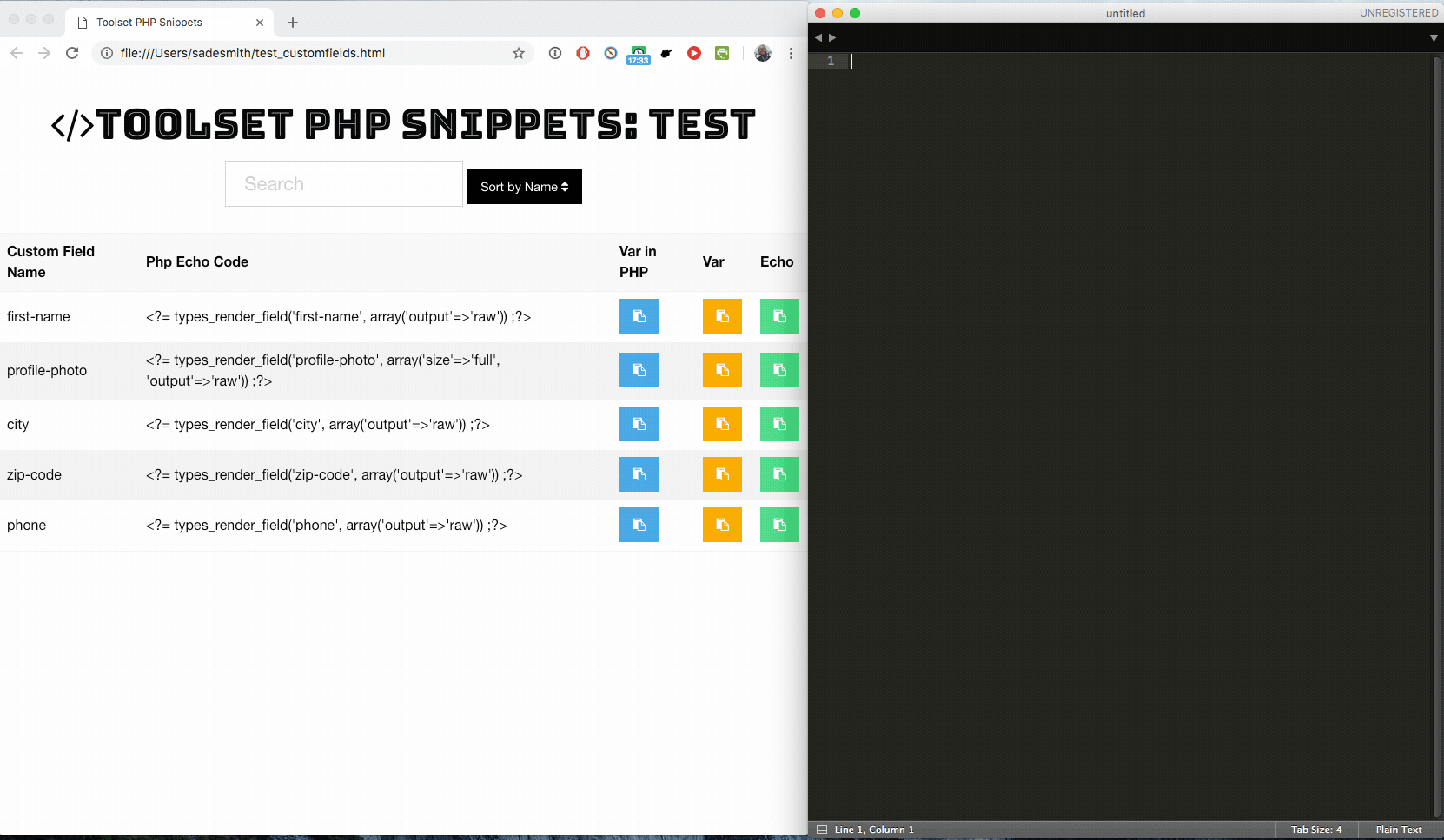
Task: Copy Echo snippet for phone row
Action: click(x=779, y=525)
